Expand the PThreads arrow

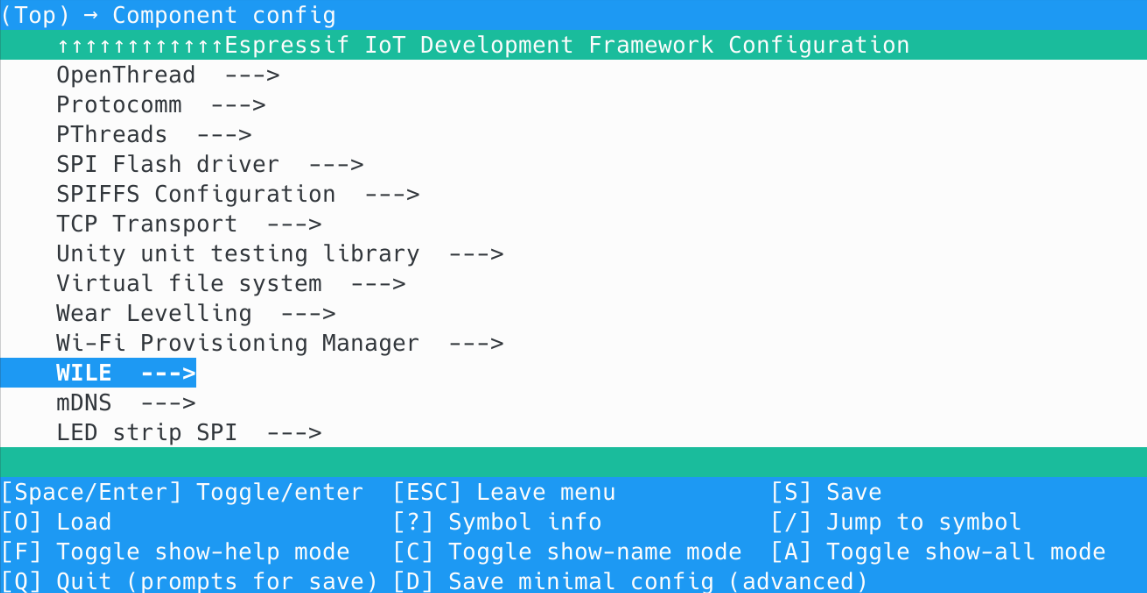click(x=224, y=135)
